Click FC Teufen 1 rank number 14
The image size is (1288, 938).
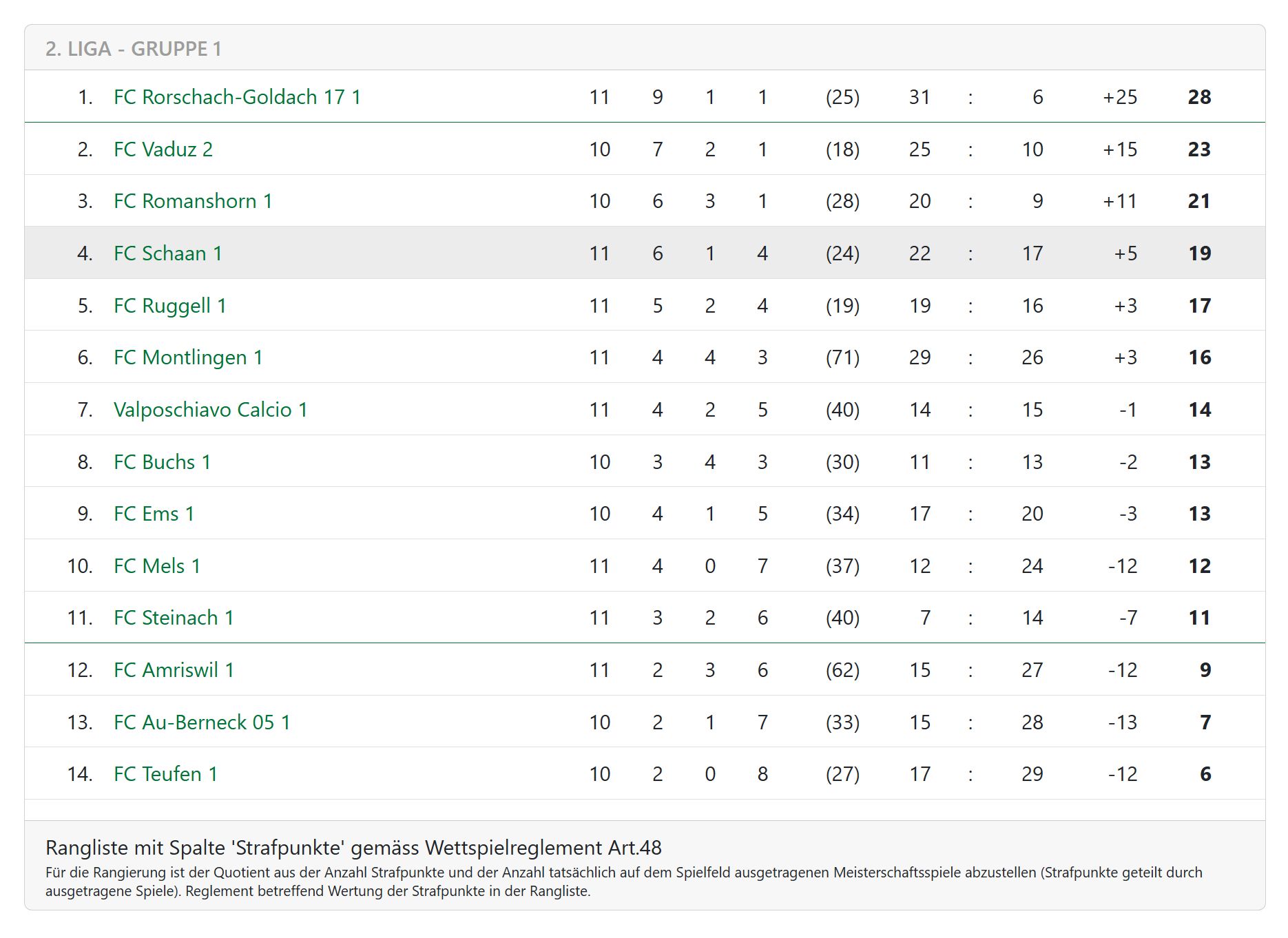[x=80, y=774]
